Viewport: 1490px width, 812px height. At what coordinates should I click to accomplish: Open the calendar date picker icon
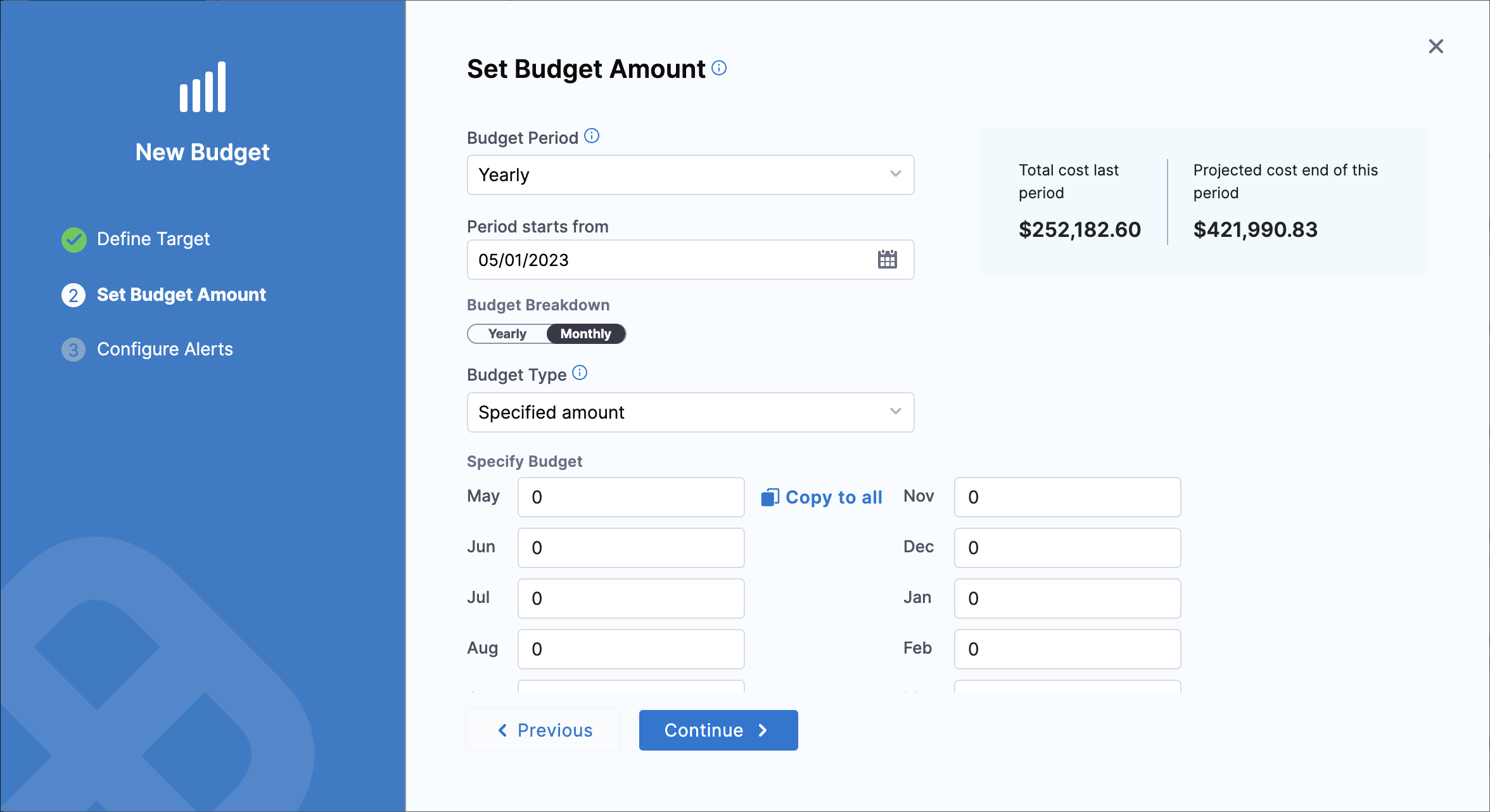887,260
